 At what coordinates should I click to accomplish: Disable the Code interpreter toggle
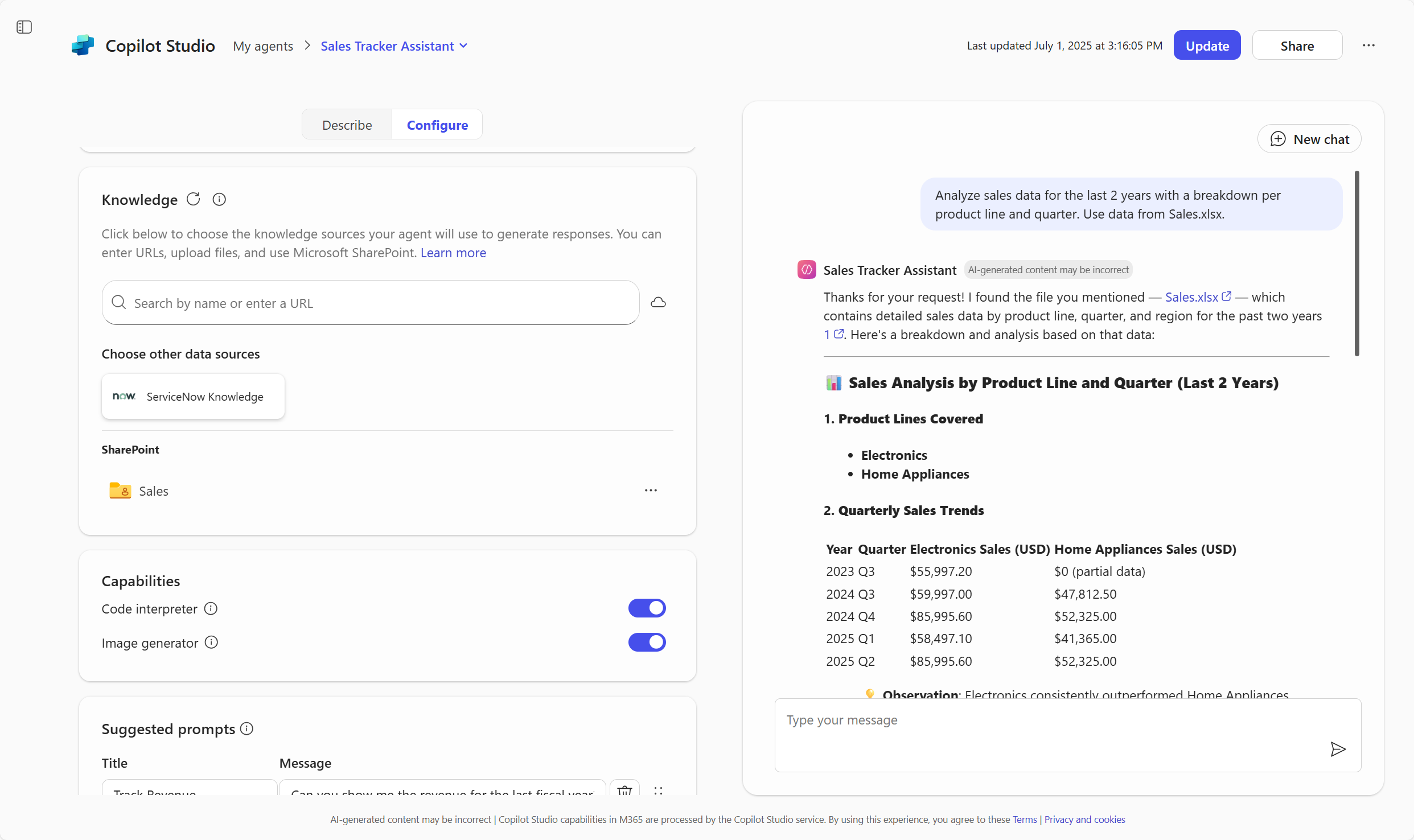pyautogui.click(x=647, y=608)
